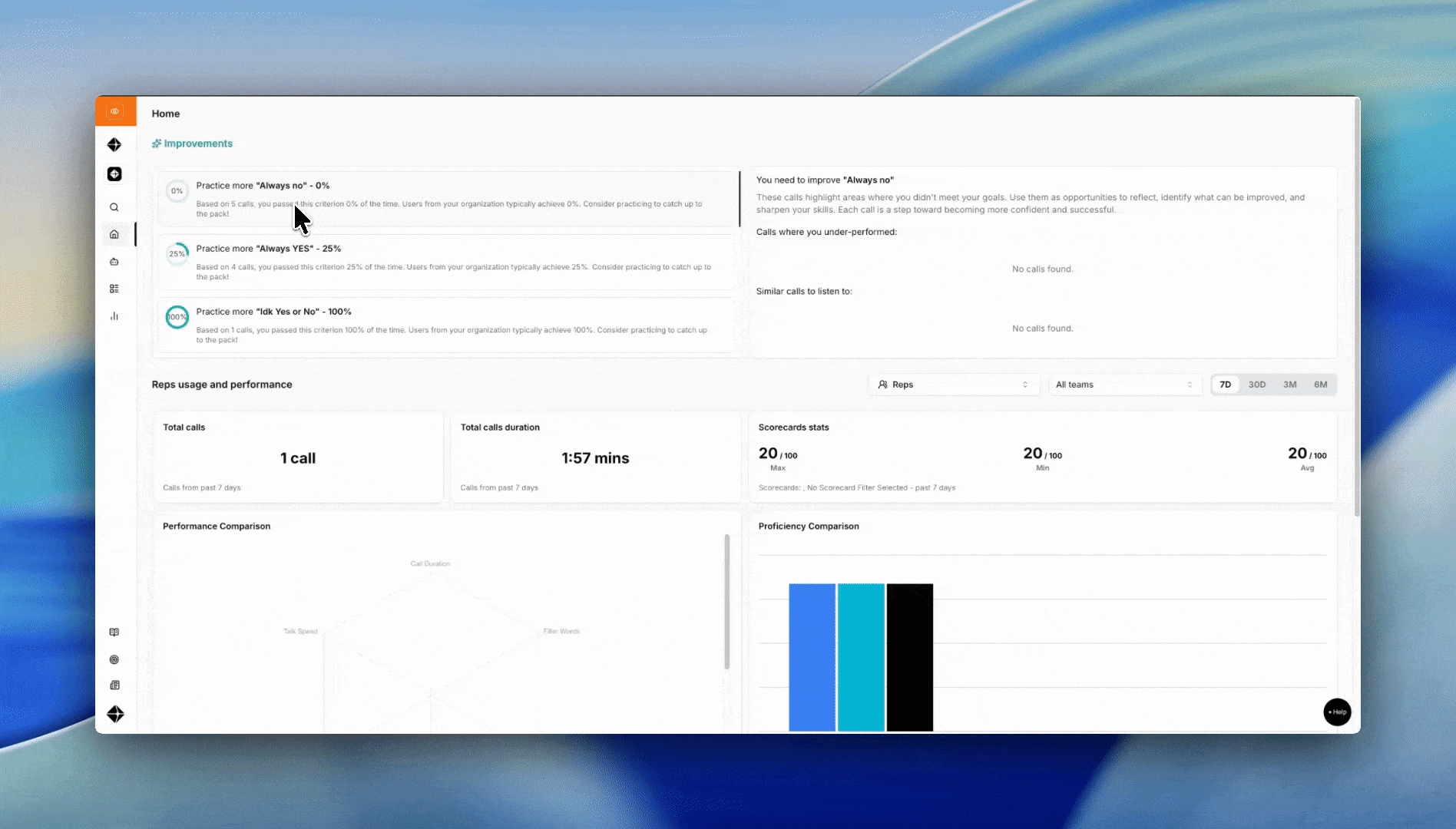
Task: Click the "Scorecards stats" title
Action: coord(794,428)
